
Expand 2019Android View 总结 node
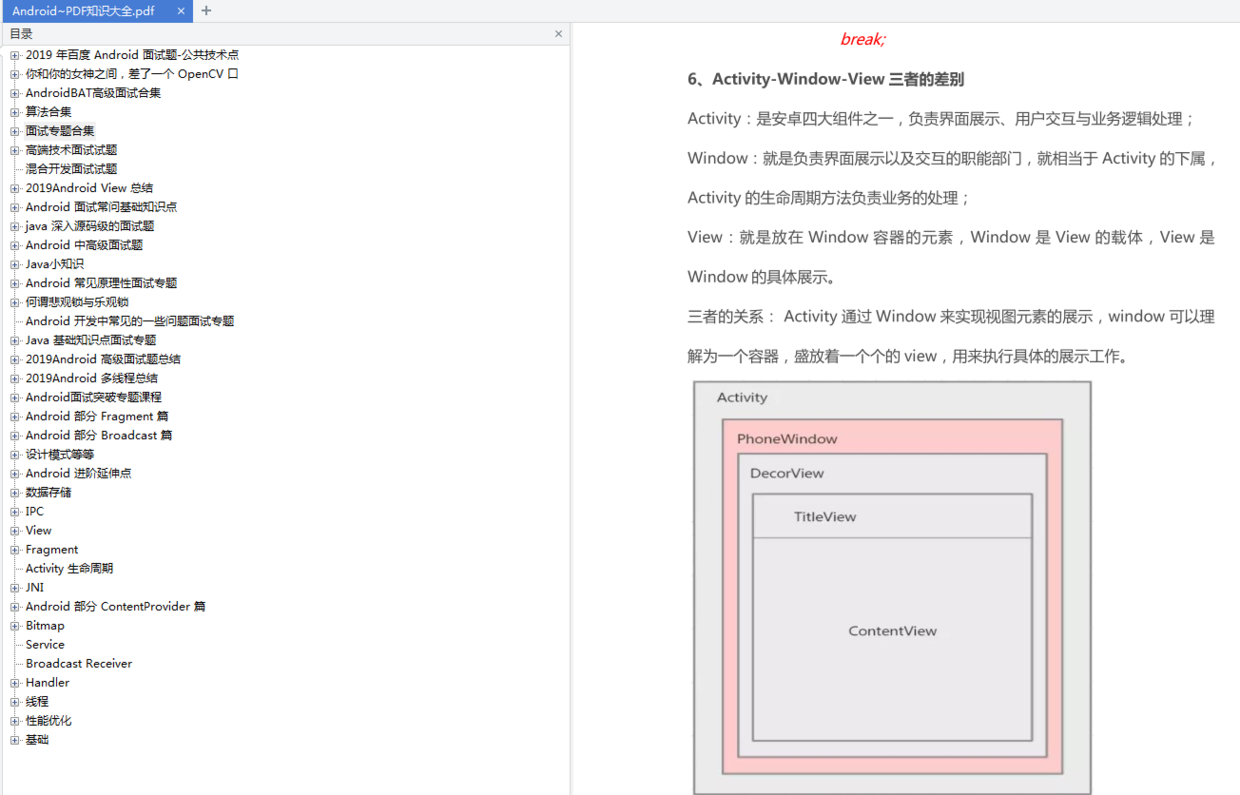15,188
